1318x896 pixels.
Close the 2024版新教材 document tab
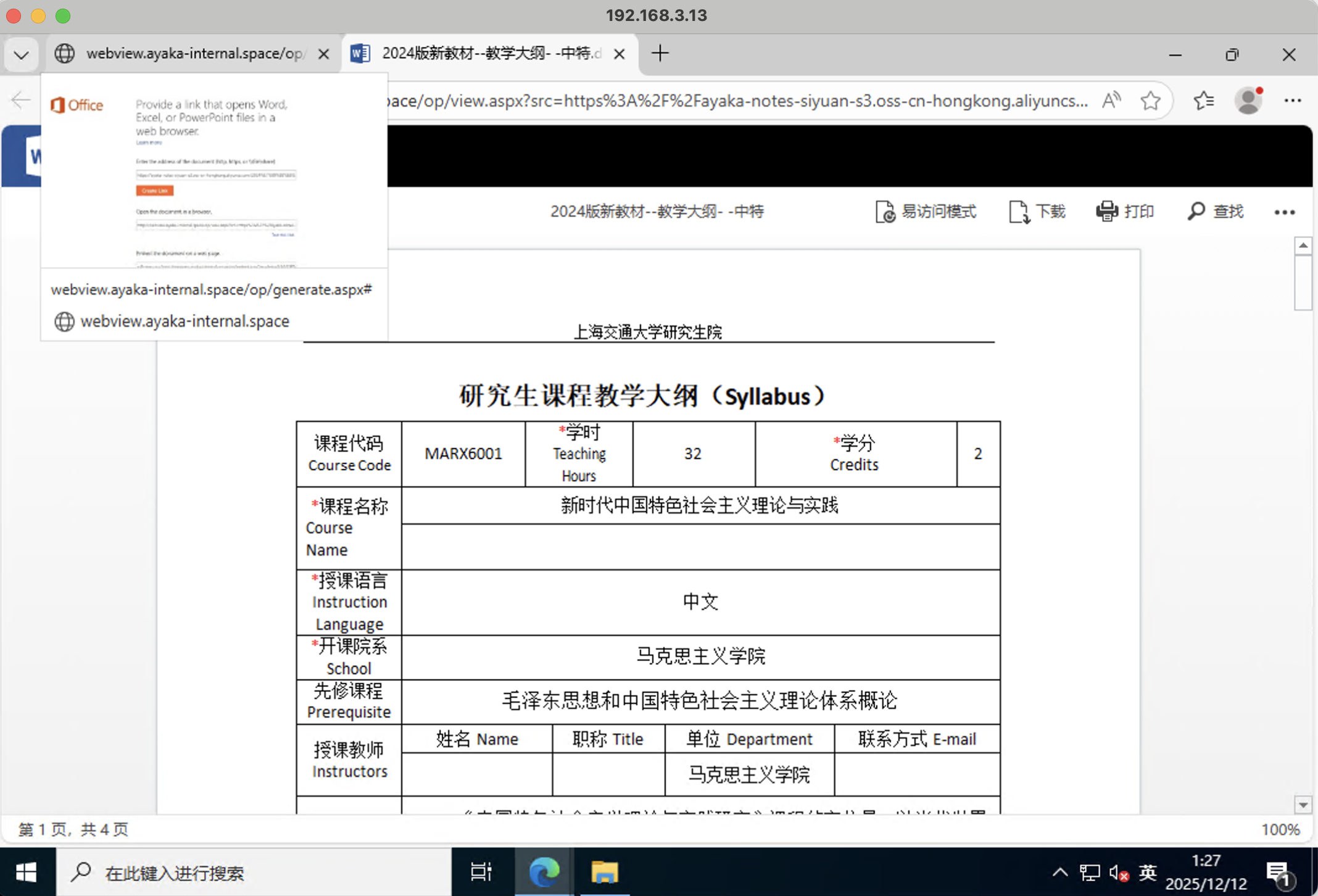tap(620, 54)
